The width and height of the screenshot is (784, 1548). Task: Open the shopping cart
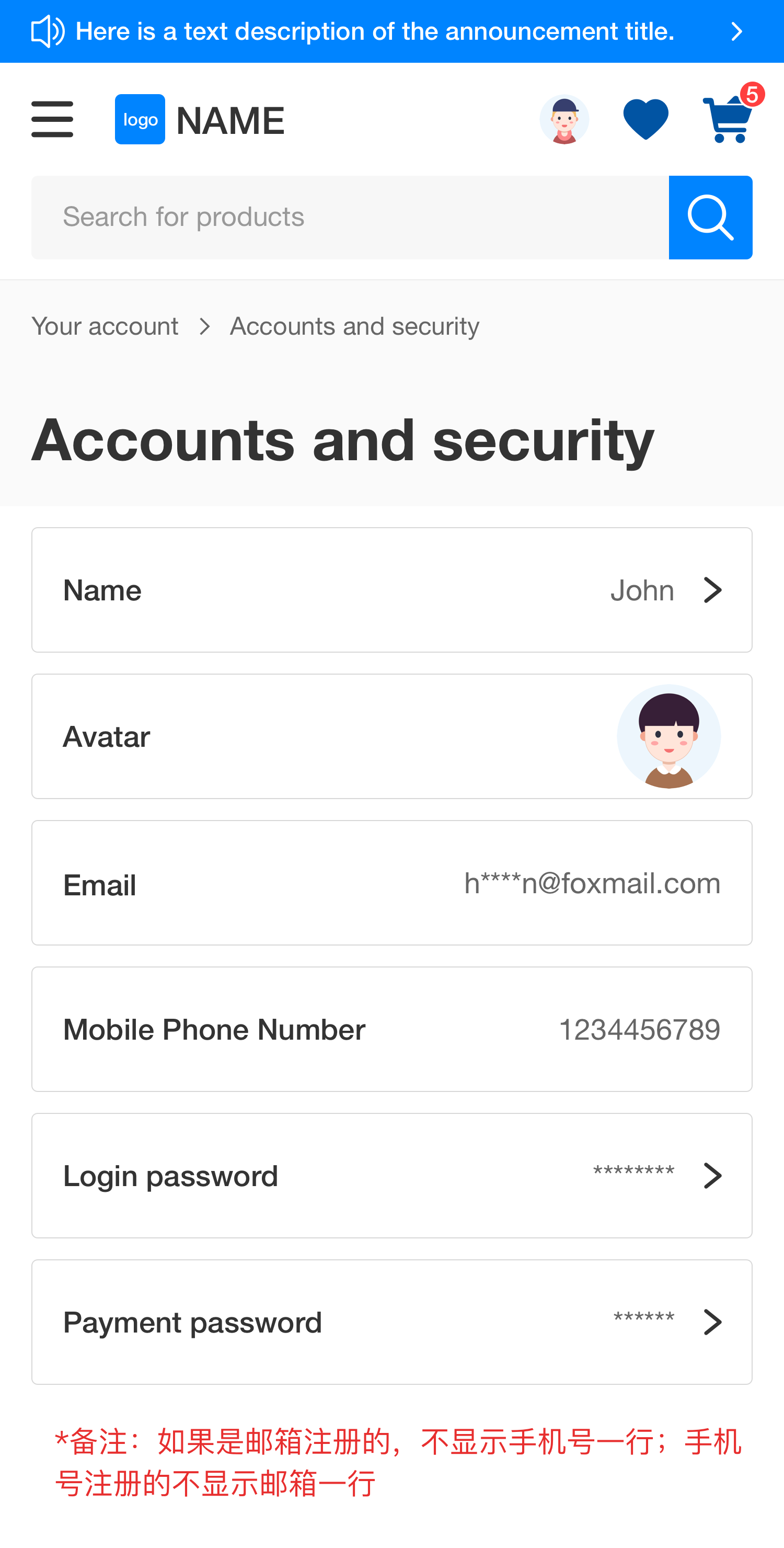pos(726,121)
